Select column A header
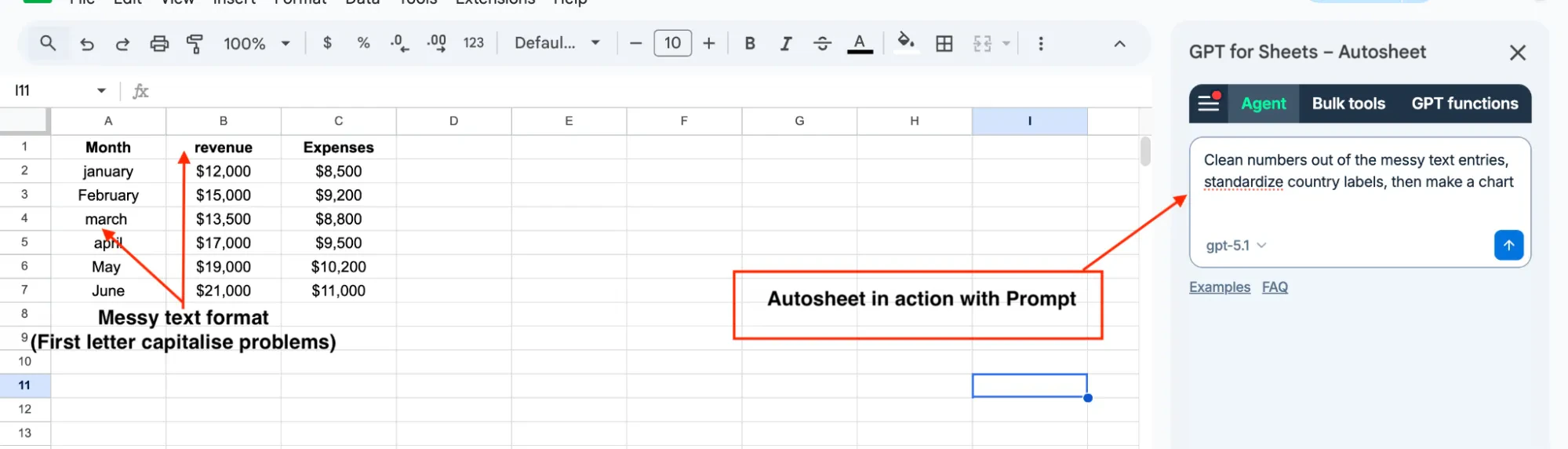1568x449 pixels. 108,121
